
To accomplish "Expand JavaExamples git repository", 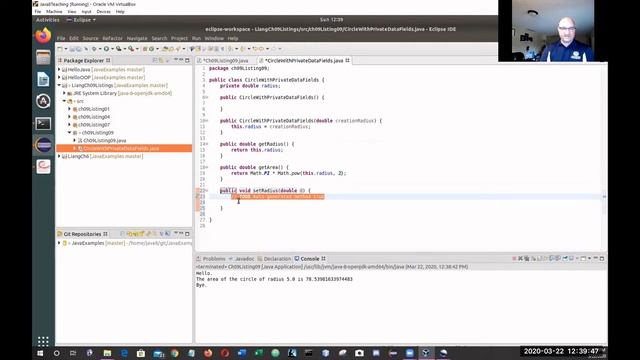I will (x=59, y=243).
